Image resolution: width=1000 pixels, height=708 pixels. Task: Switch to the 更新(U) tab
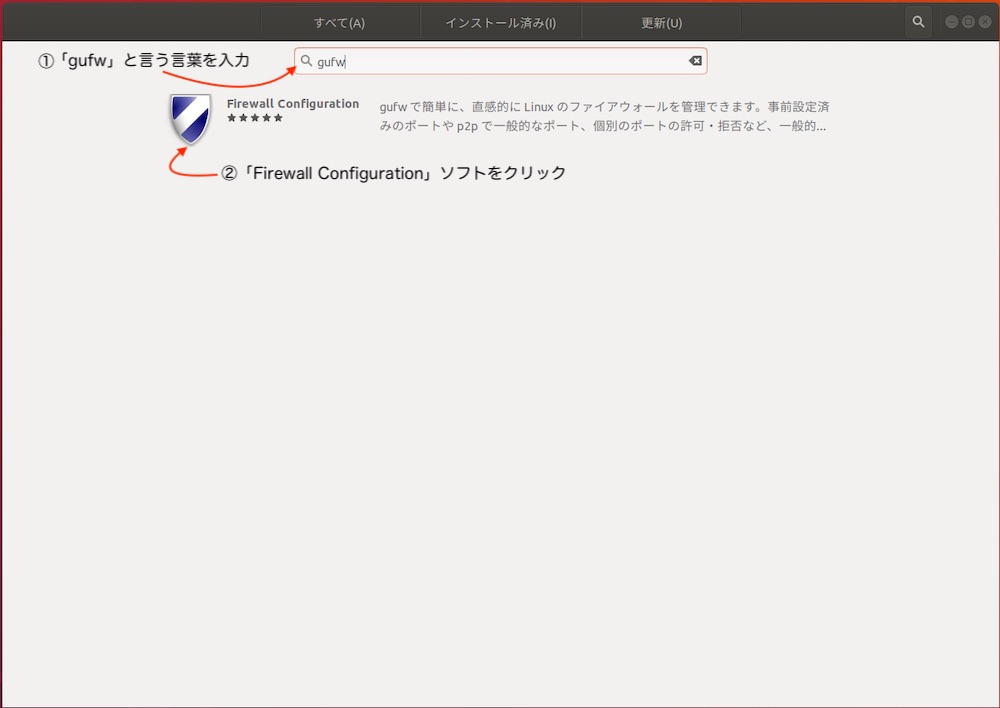[x=661, y=23]
